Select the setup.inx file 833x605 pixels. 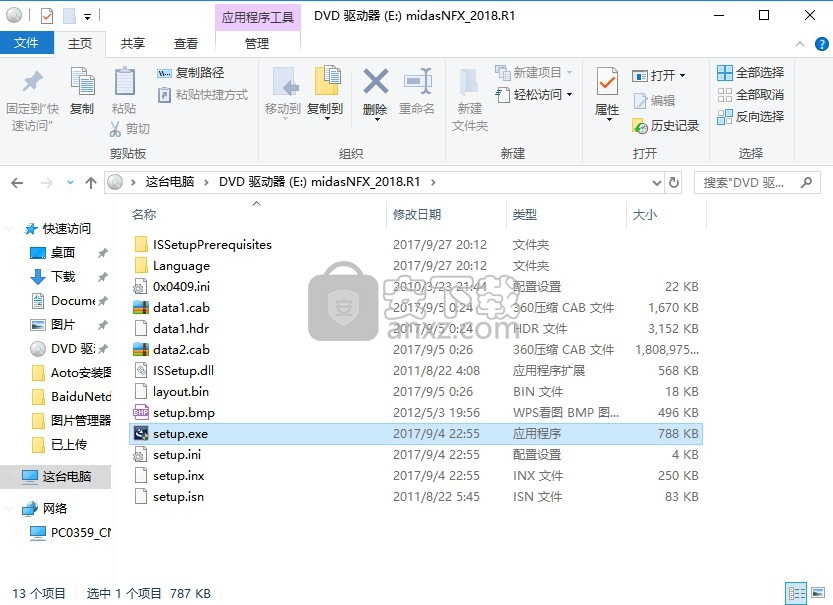click(x=415, y=476)
